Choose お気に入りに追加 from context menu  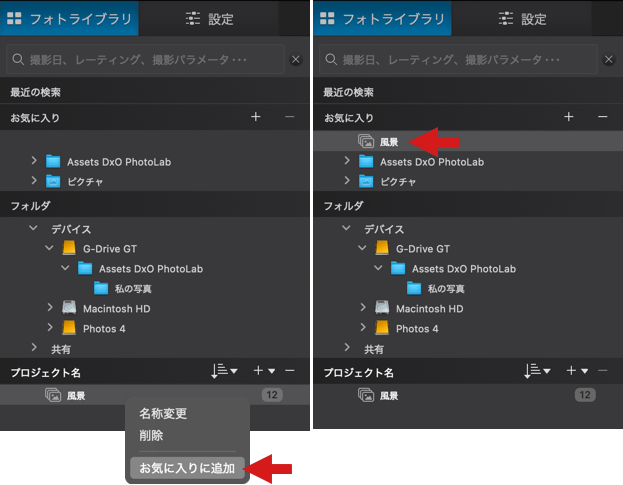(x=188, y=468)
